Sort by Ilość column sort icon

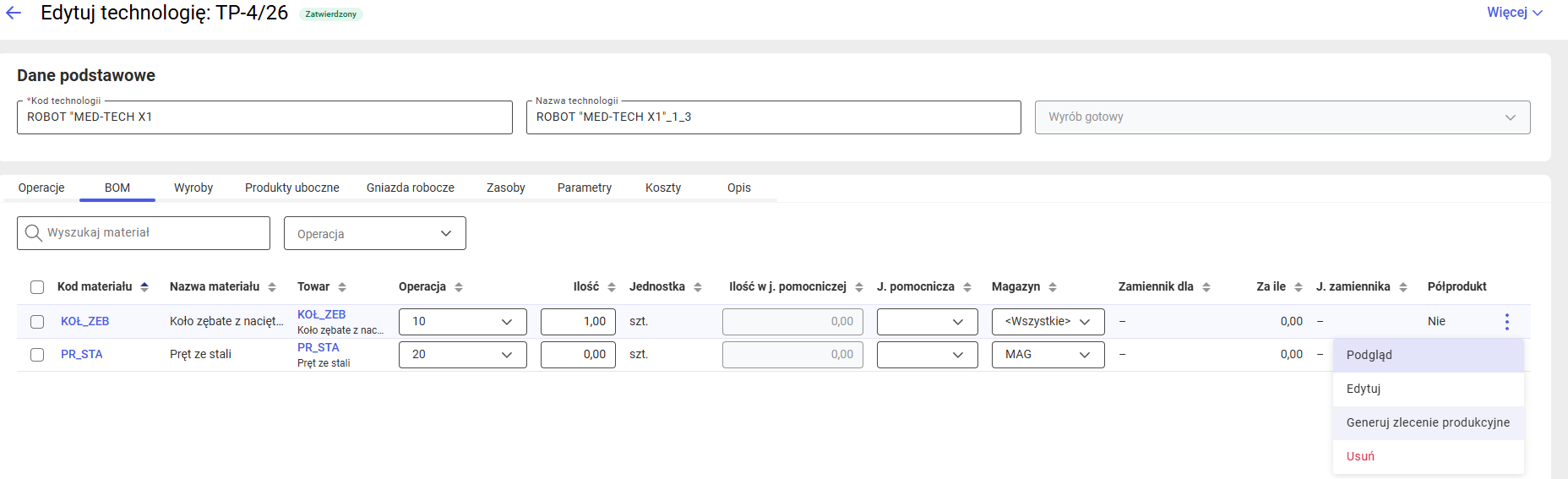612,287
